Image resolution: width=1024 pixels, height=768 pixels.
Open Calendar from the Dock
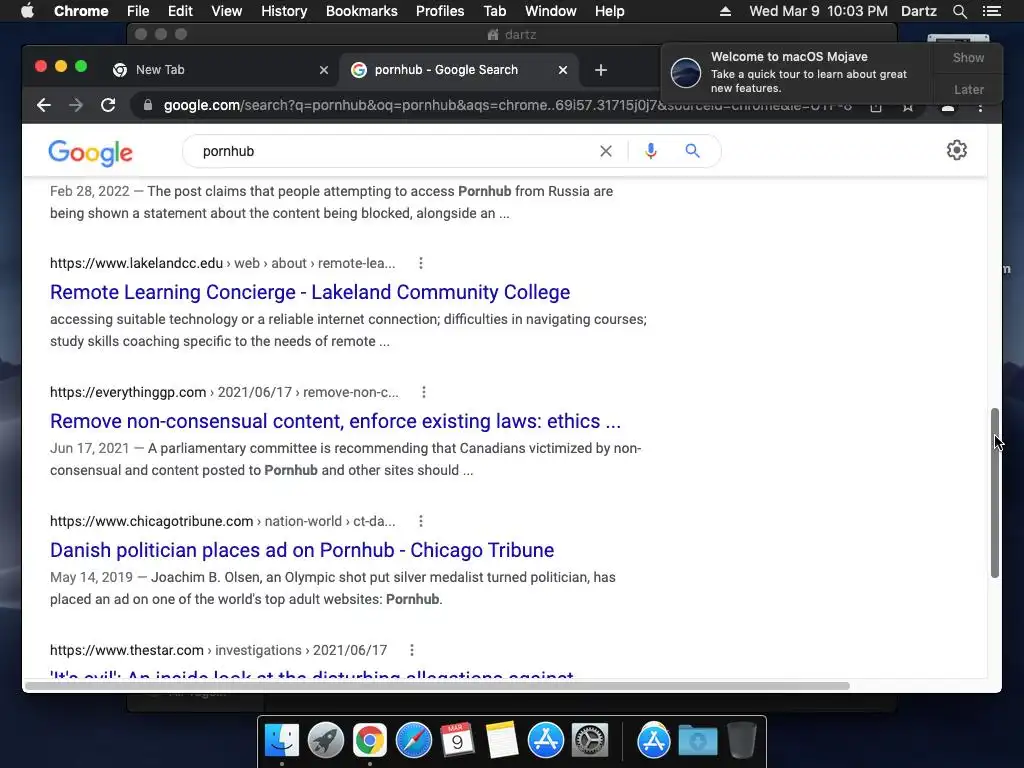tap(457, 741)
